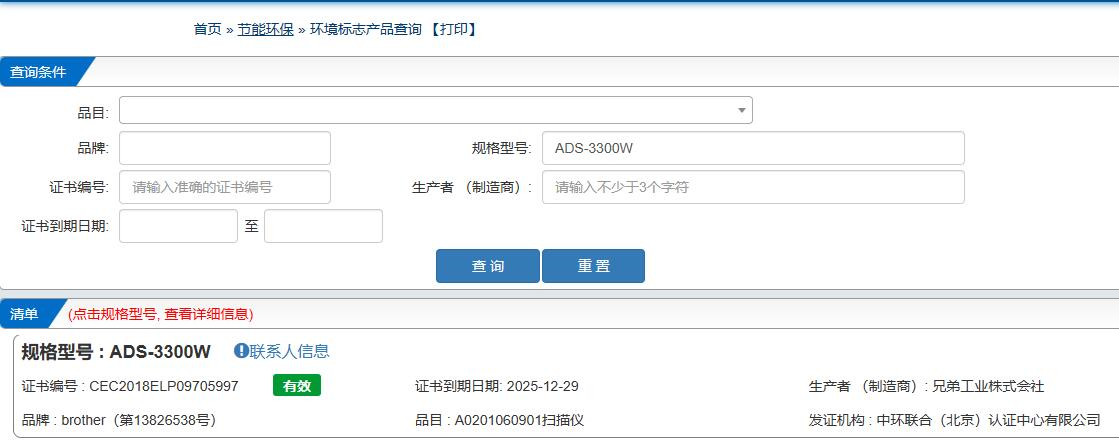Click breadcrumb text 环境标志产品查询
Viewport: 1119px width, 442px height.
pos(366,29)
